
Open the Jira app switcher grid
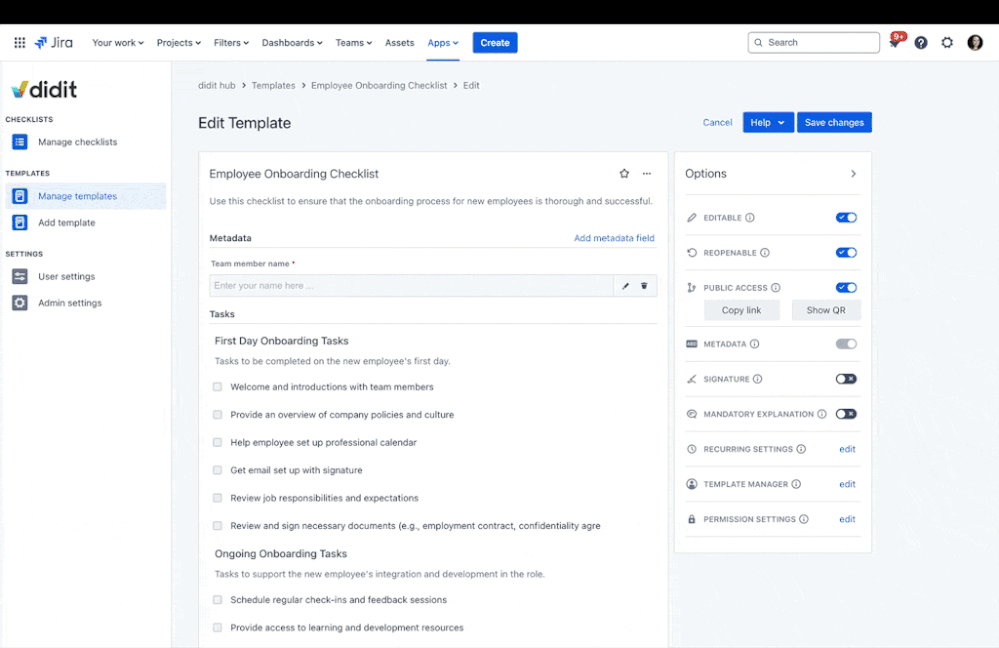18,42
